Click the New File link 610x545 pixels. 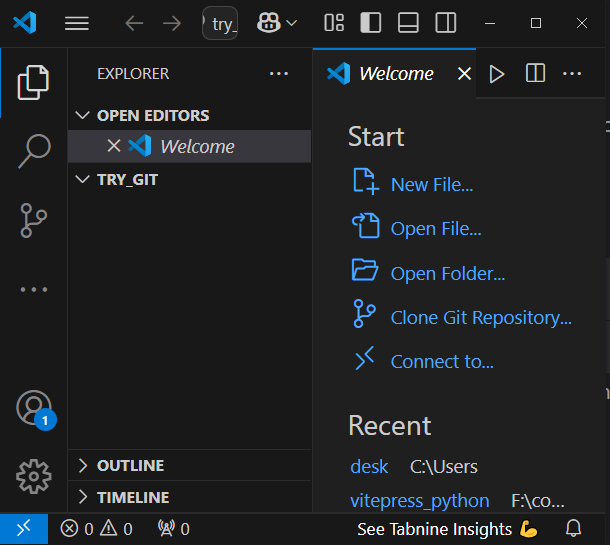pos(431,184)
